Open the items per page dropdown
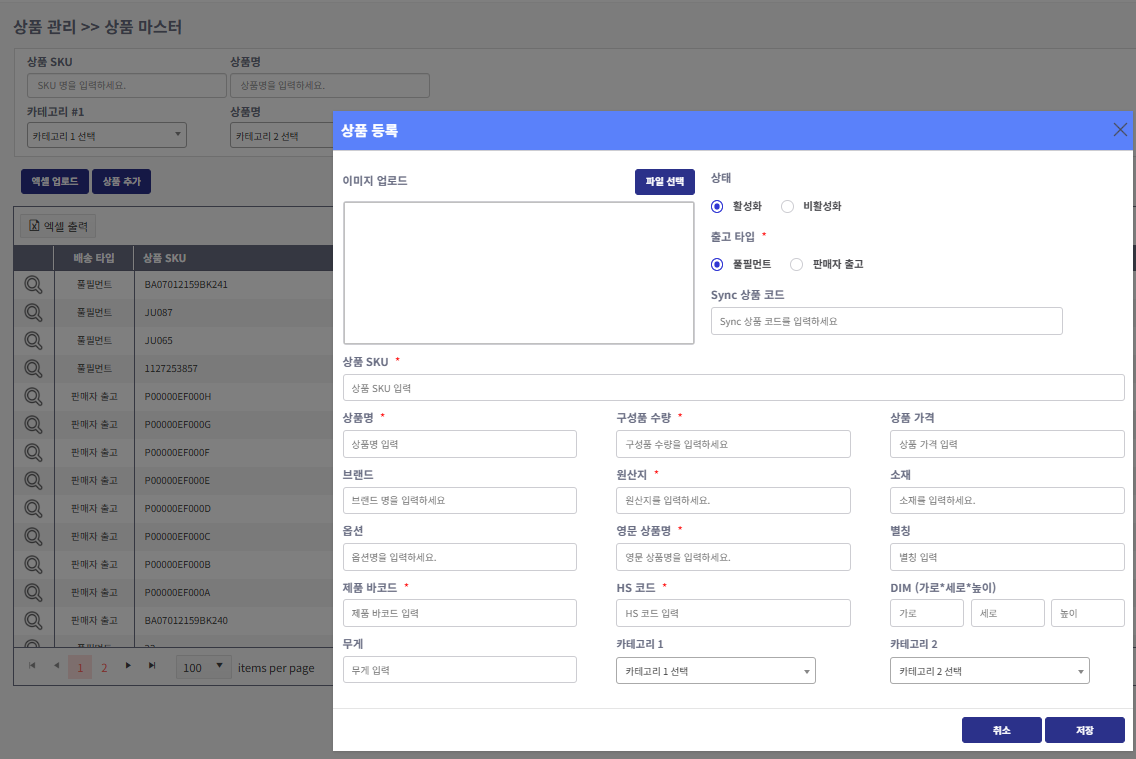This screenshot has height=759, width=1136. (204, 667)
